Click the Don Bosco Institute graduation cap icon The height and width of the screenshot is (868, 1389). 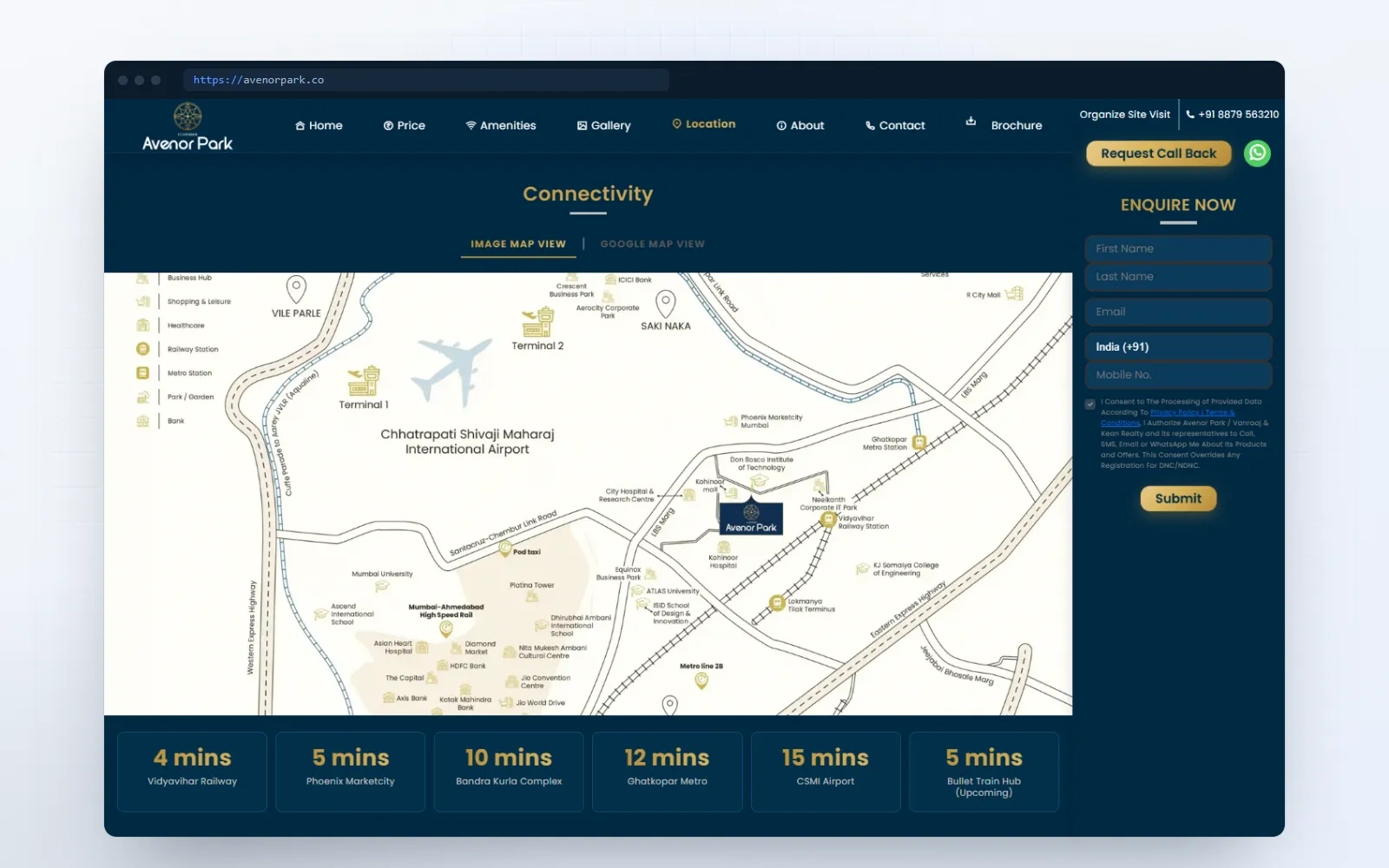(x=759, y=480)
